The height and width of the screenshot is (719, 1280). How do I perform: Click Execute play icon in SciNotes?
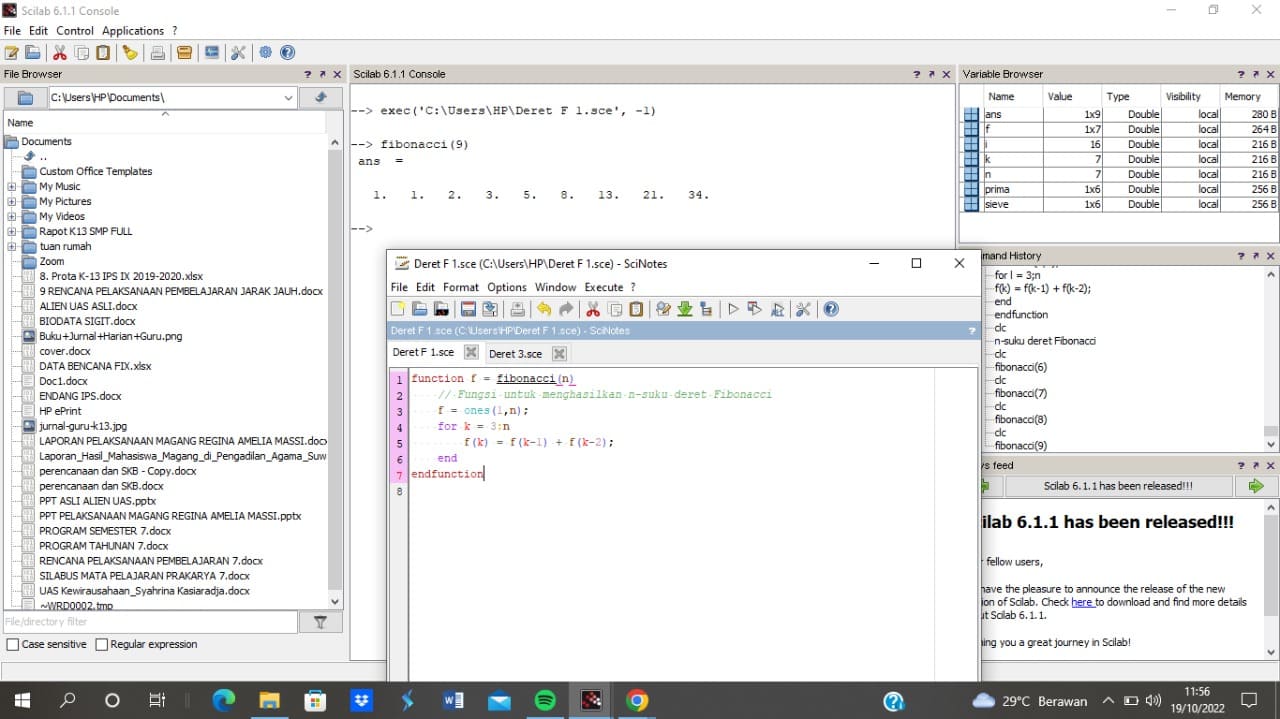[733, 309]
